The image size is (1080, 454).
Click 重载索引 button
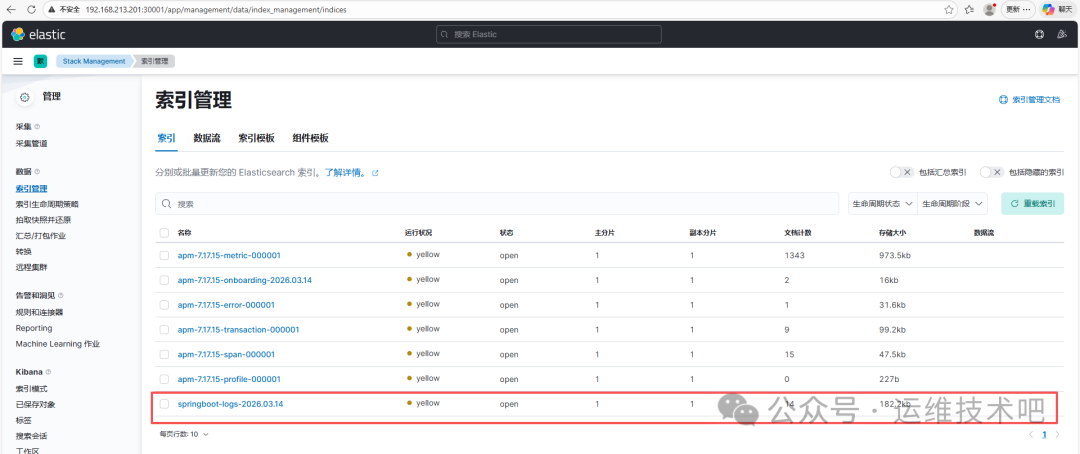coord(1032,204)
